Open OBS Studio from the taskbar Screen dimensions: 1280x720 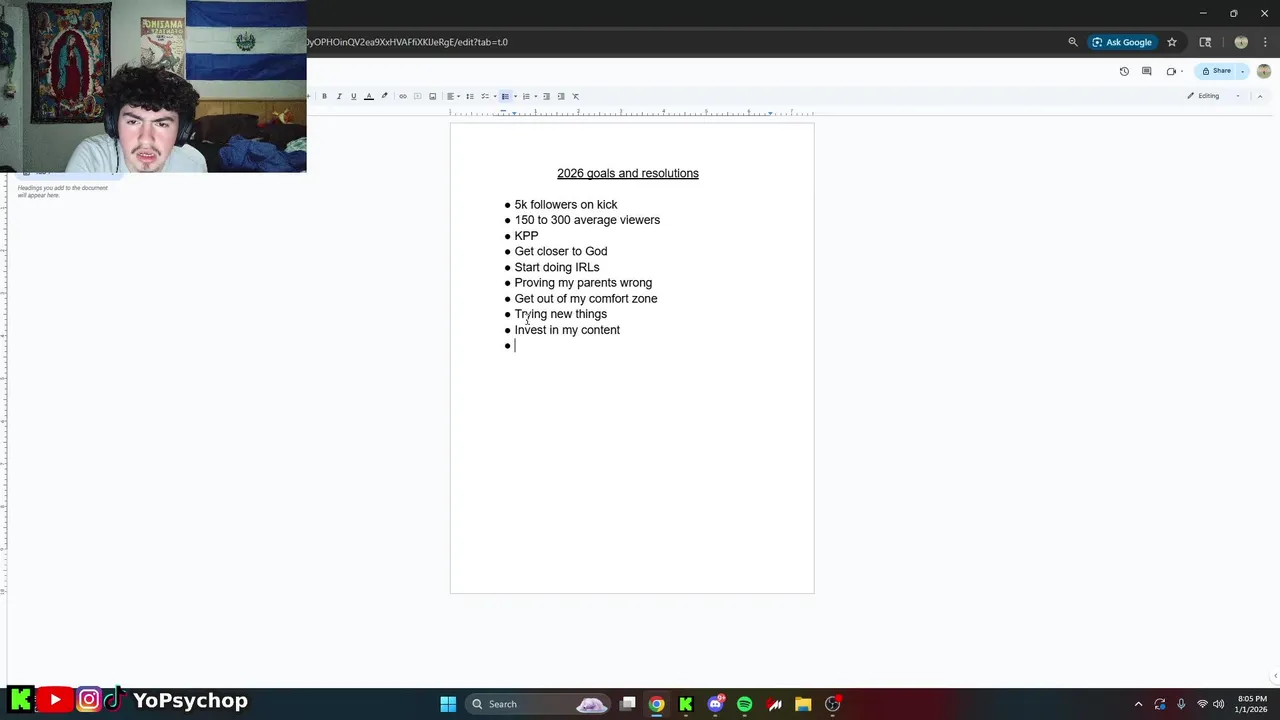click(x=832, y=704)
